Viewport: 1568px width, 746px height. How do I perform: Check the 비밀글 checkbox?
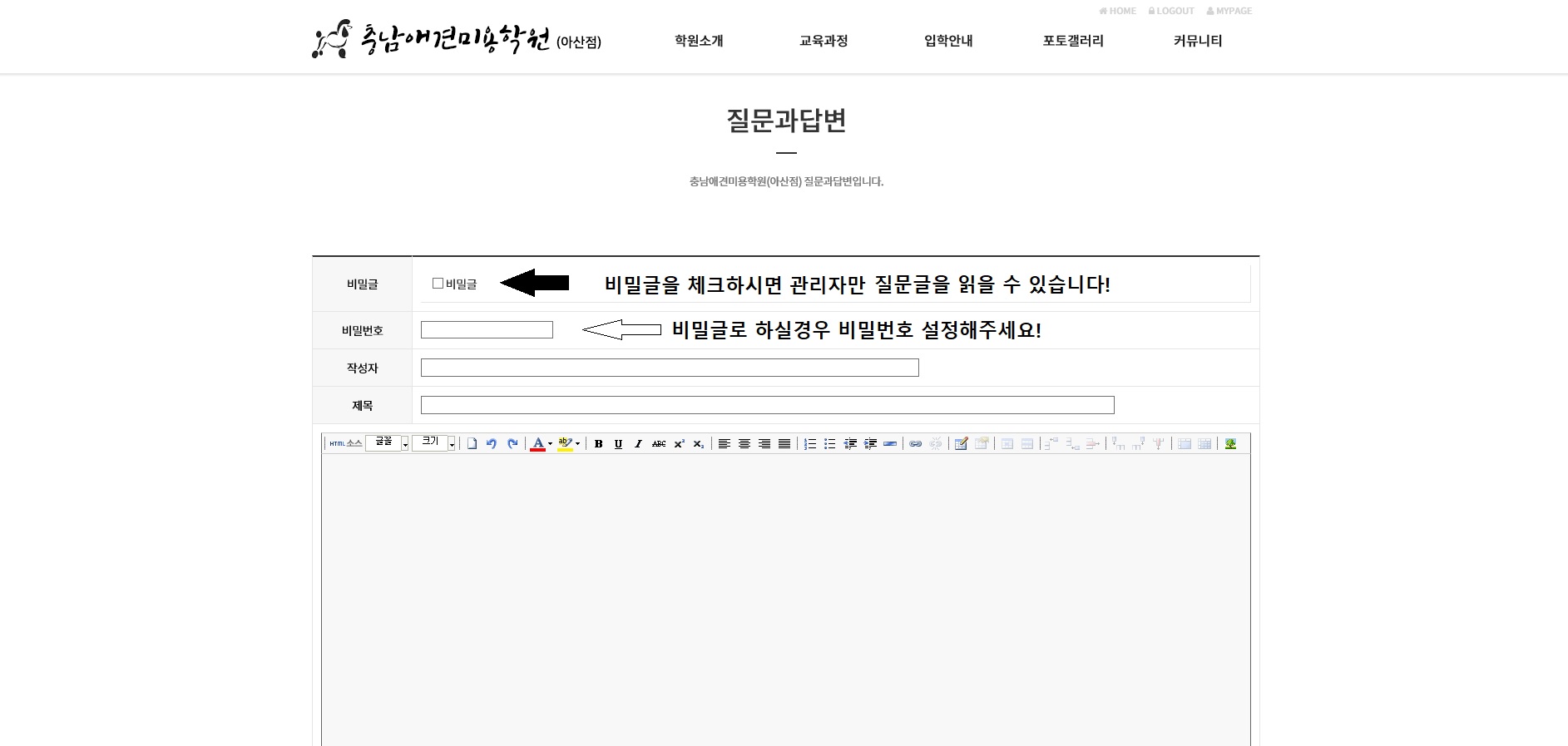point(438,284)
